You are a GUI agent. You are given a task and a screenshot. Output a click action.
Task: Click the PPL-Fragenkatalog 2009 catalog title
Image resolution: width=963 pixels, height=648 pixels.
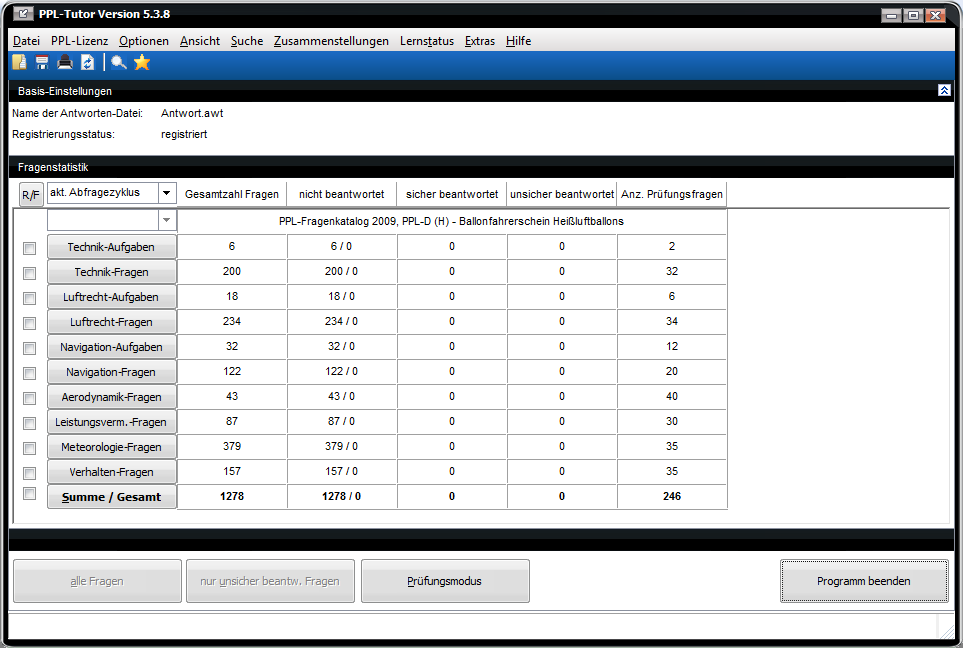pyautogui.click(x=451, y=221)
